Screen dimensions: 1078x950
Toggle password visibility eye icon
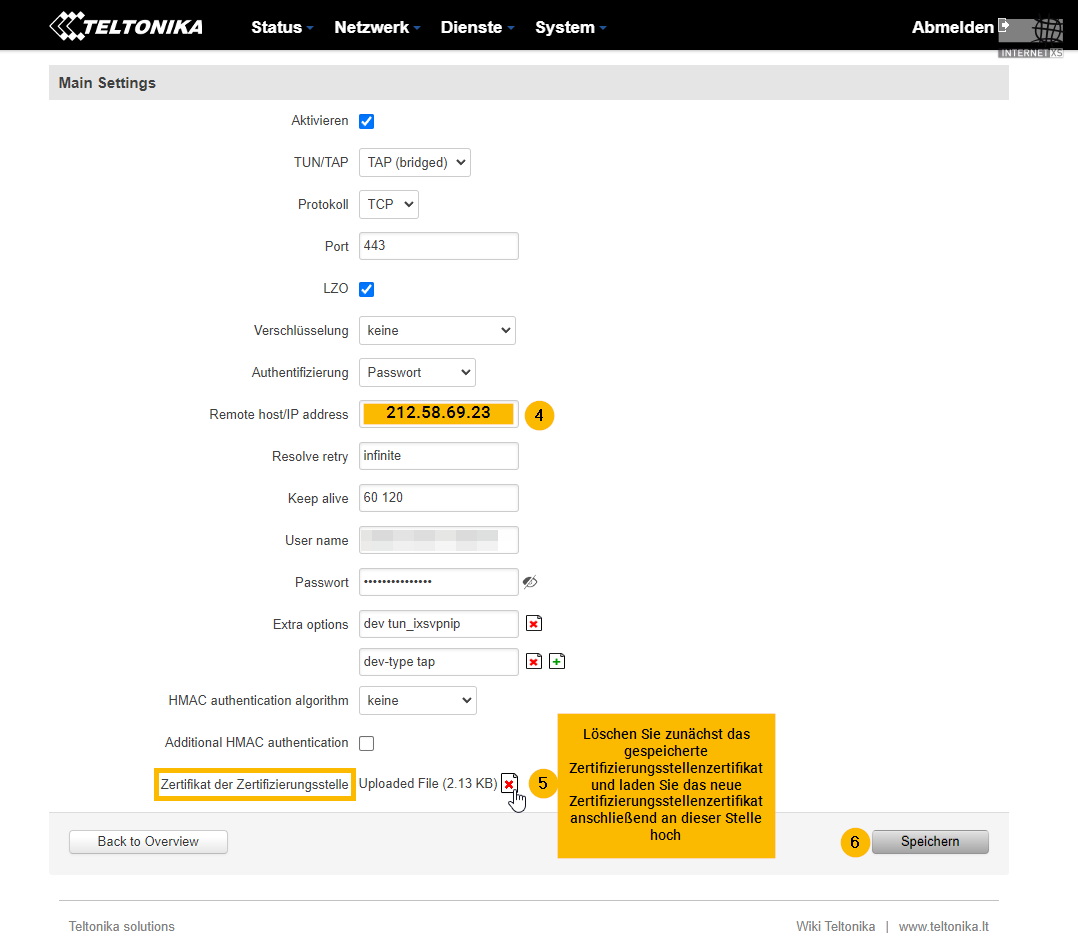click(x=529, y=582)
